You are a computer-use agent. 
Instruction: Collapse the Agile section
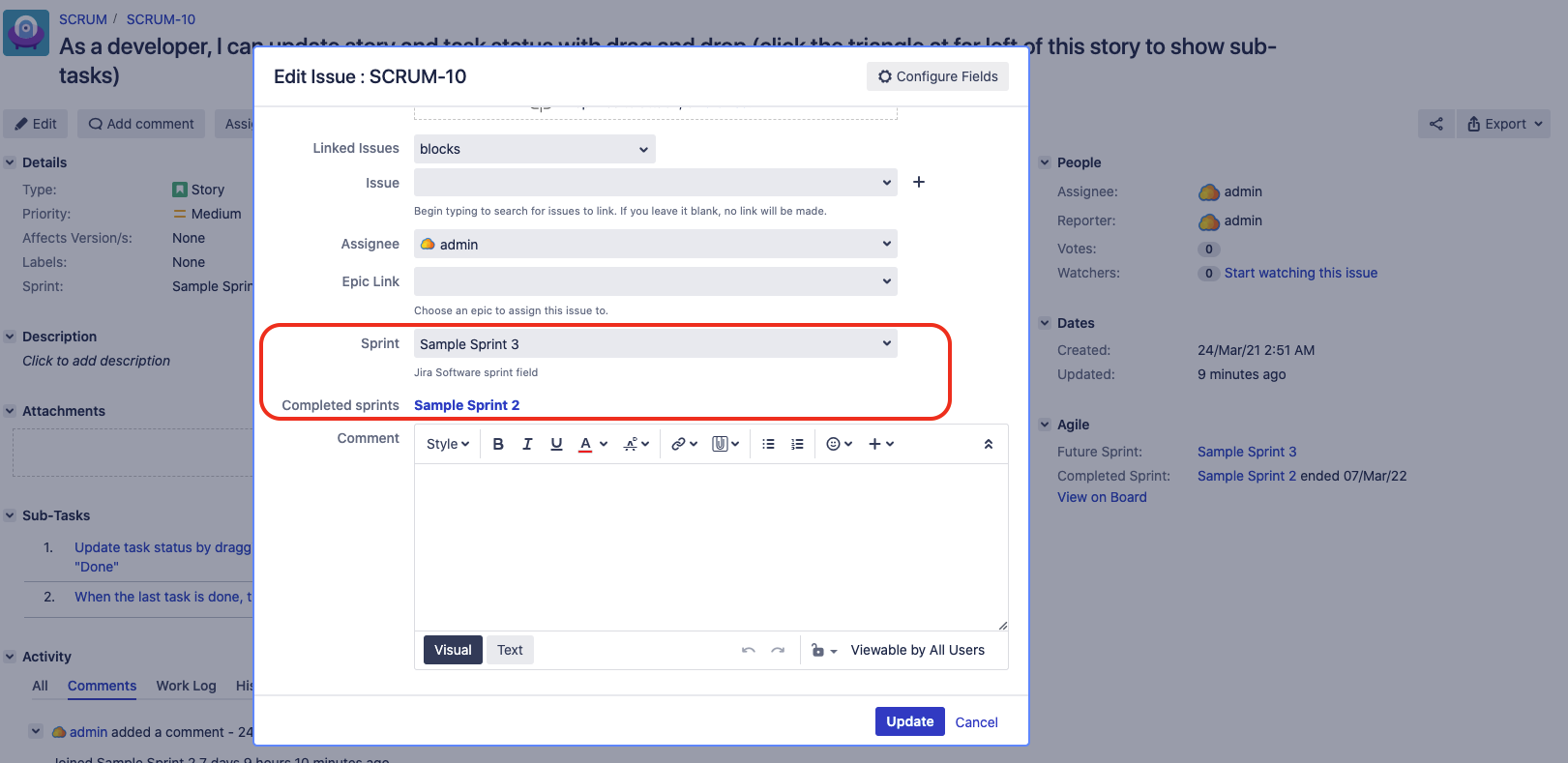point(1045,425)
